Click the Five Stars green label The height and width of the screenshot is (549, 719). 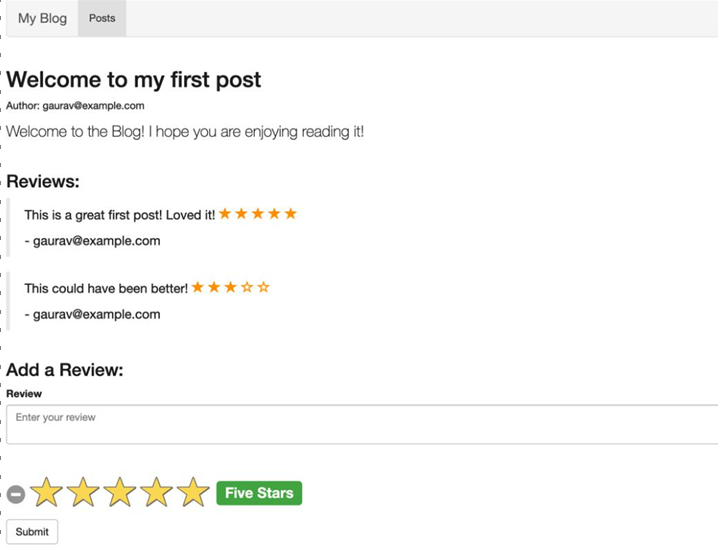coord(259,493)
